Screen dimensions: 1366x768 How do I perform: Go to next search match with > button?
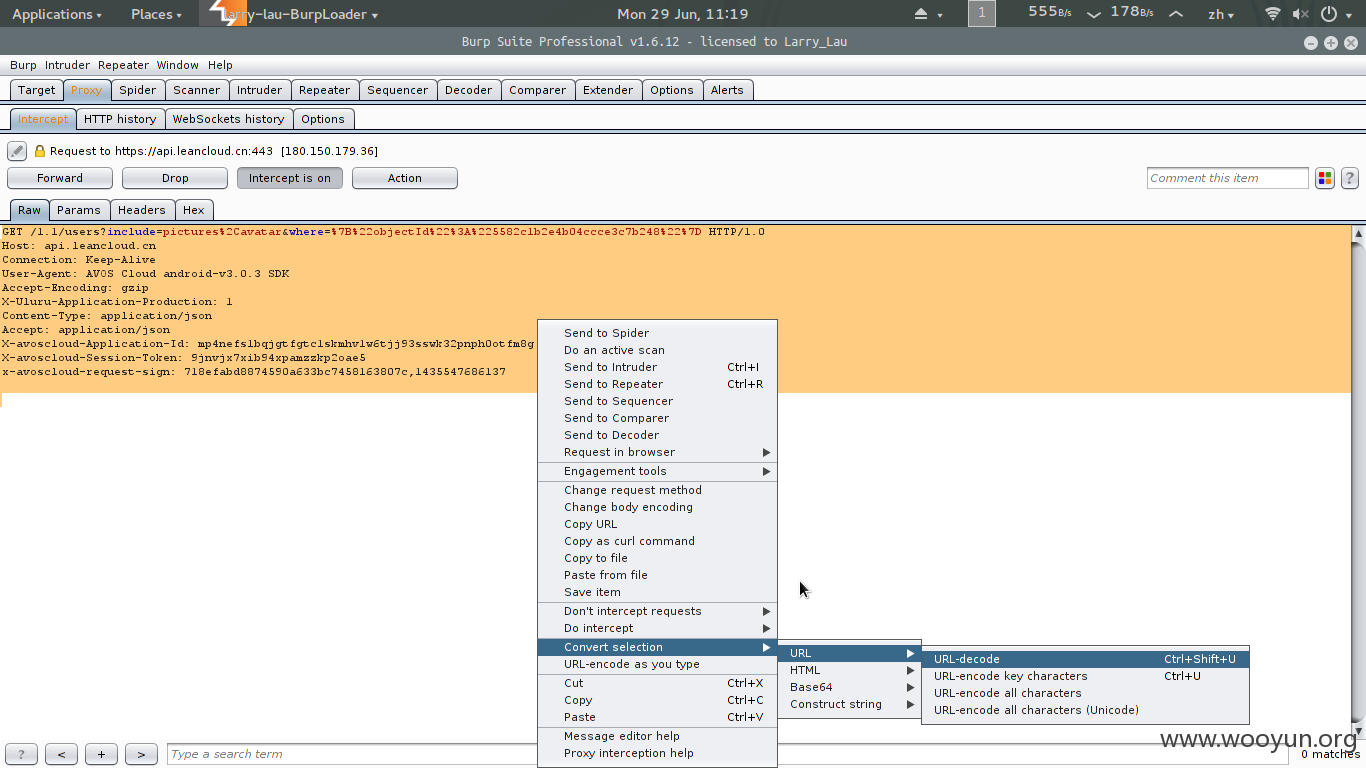point(141,755)
